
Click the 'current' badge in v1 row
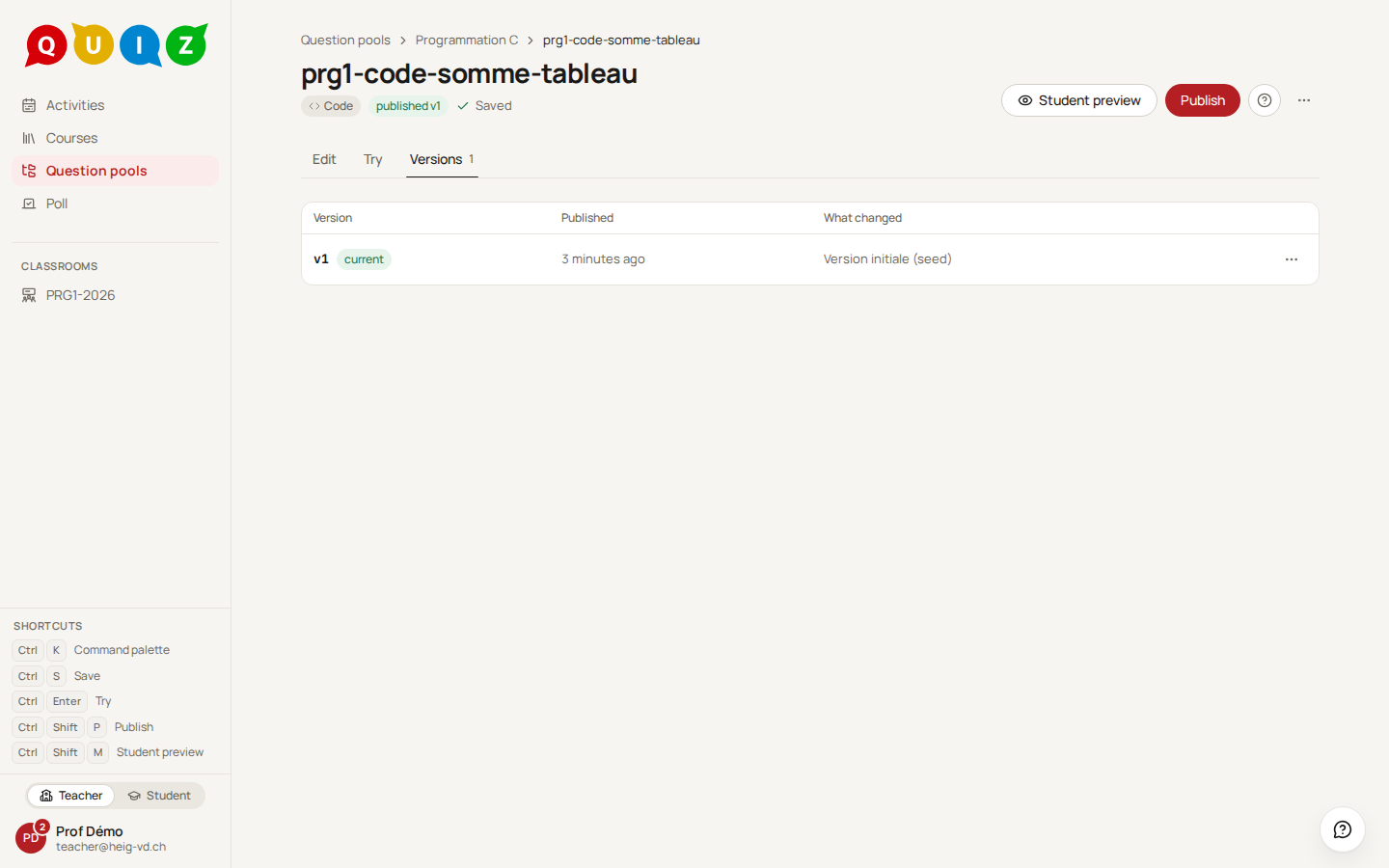click(364, 259)
